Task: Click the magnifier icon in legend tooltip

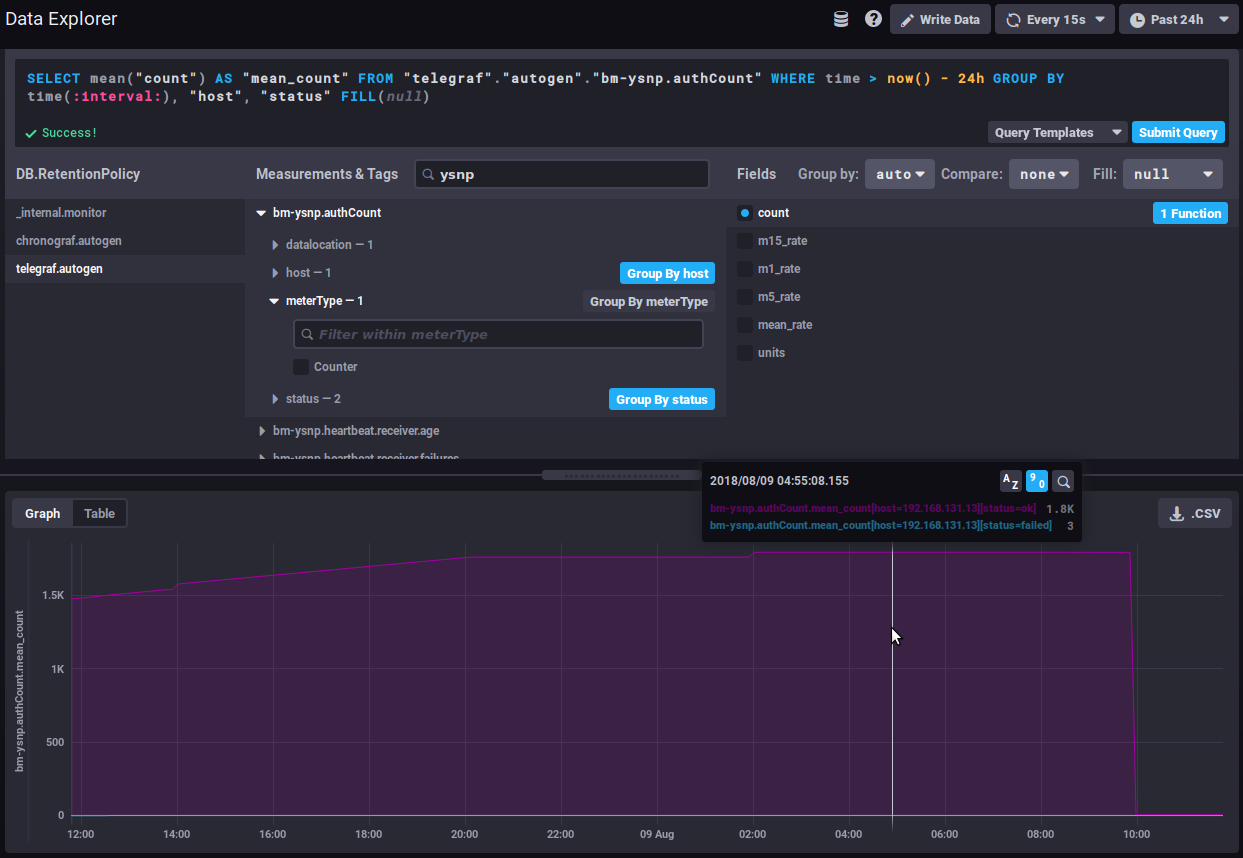Action: click(1064, 481)
